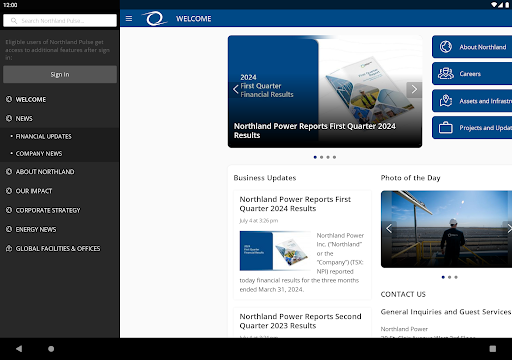Select third Photo of the Day dot
The image size is (512, 360).
[456, 277]
